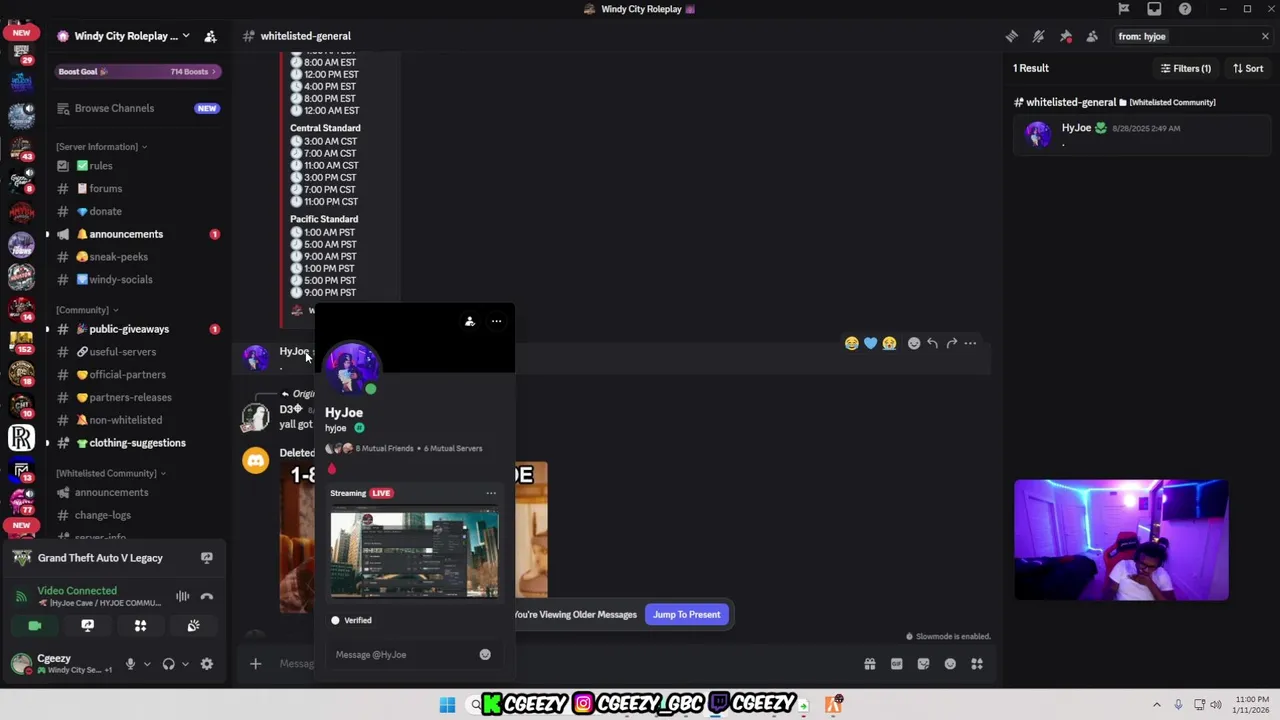The height and width of the screenshot is (720, 1280).
Task: Toggle the camera button in voice panel
Action: coord(35,626)
